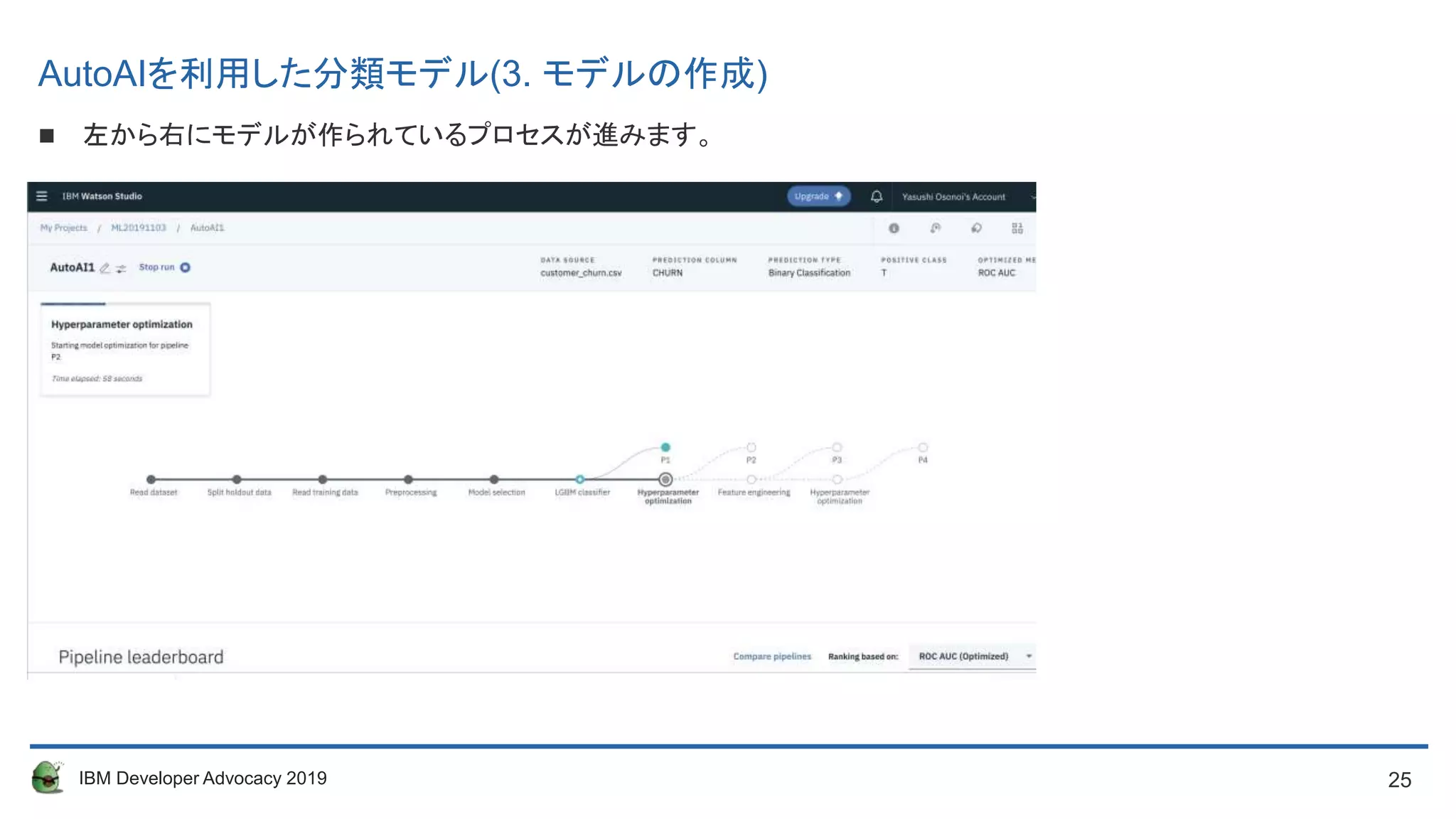
Task: Click the AutoAI1 breadcrumb
Action: click(207, 228)
